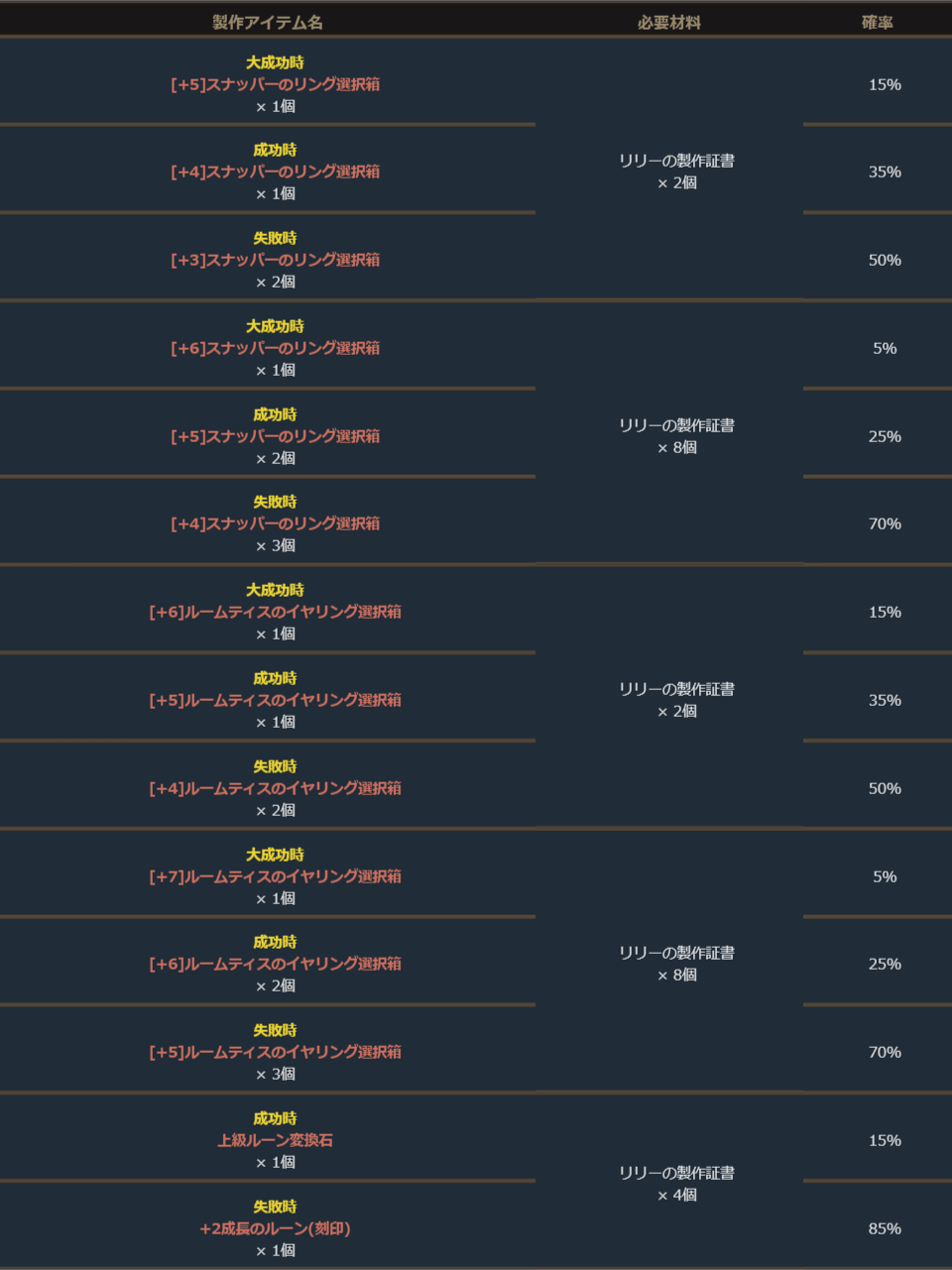Click the 製作アイテム名 column header
Viewport: 952px width, 1270px height.
coord(268,22)
